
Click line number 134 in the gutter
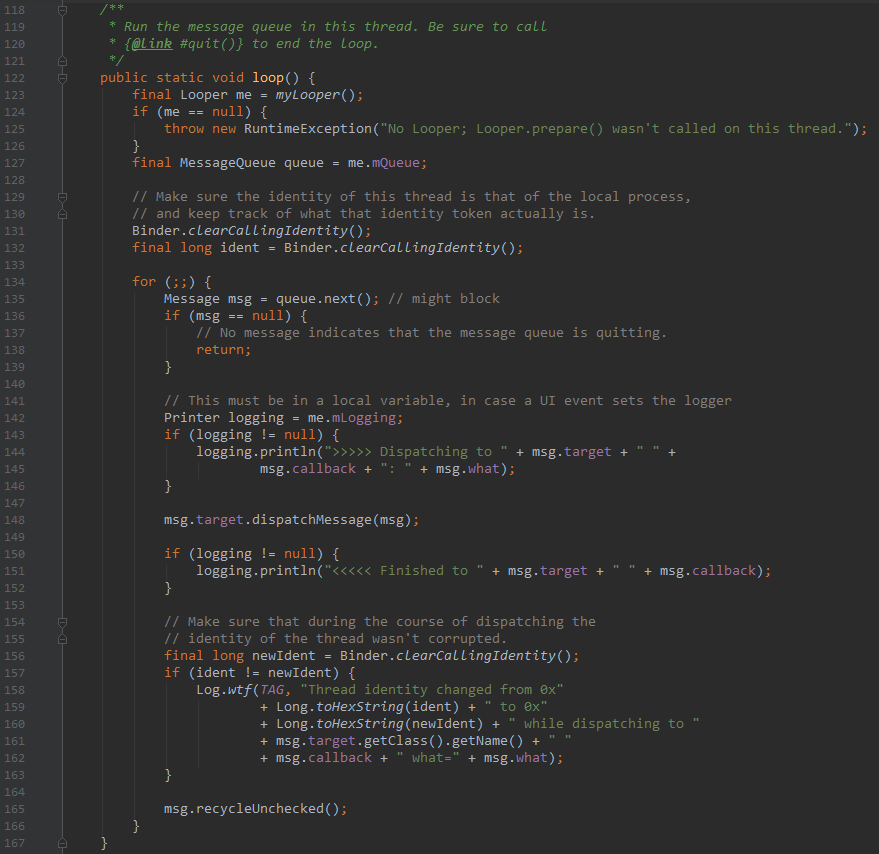15,282
